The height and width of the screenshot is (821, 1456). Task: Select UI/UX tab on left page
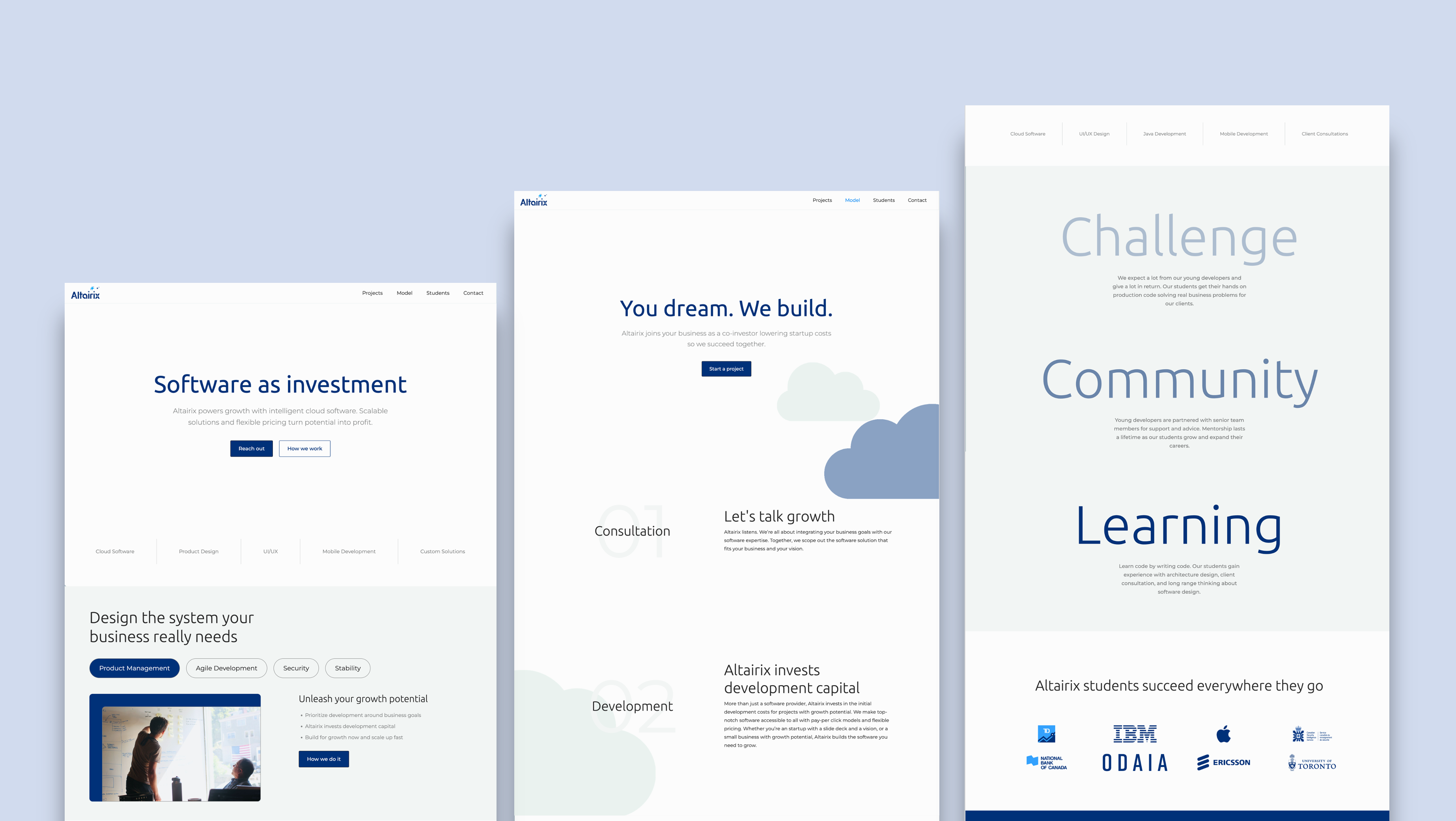coord(269,552)
